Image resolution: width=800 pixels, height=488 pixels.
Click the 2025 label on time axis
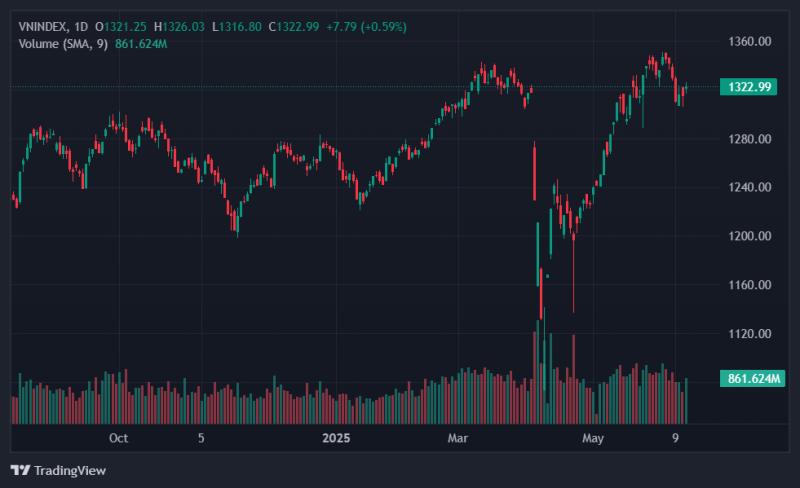coord(336,438)
